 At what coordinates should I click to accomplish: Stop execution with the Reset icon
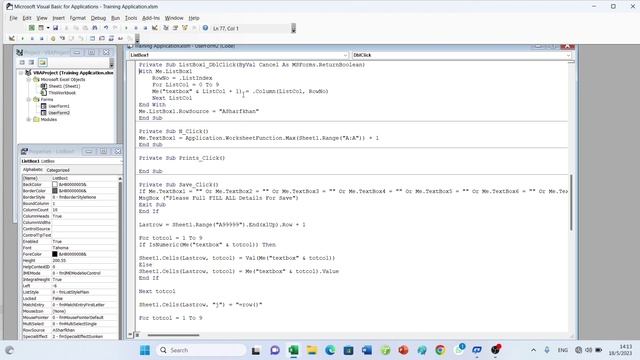[x=145, y=28]
